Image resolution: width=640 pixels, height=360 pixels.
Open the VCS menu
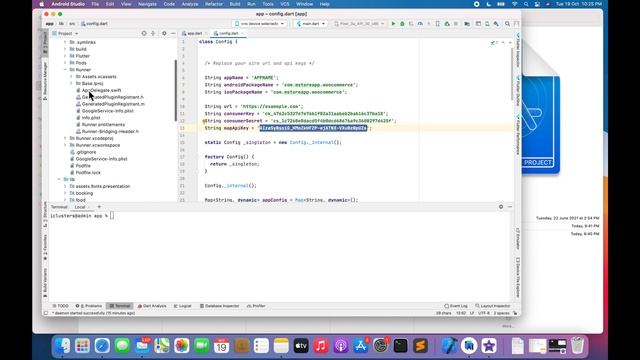[284, 4]
